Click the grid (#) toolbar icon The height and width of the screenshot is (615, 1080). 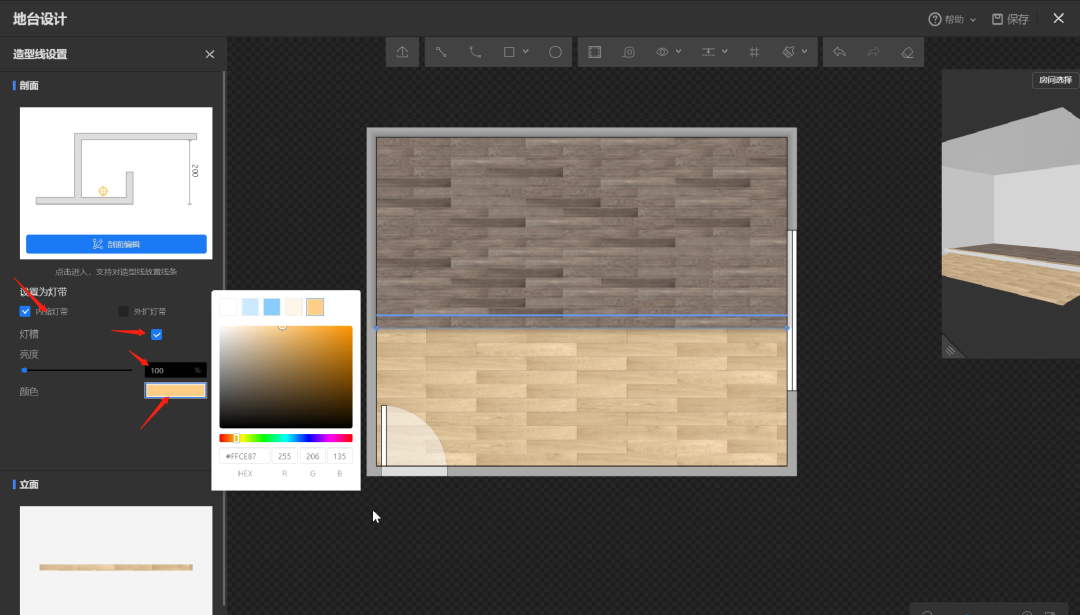[x=754, y=52]
